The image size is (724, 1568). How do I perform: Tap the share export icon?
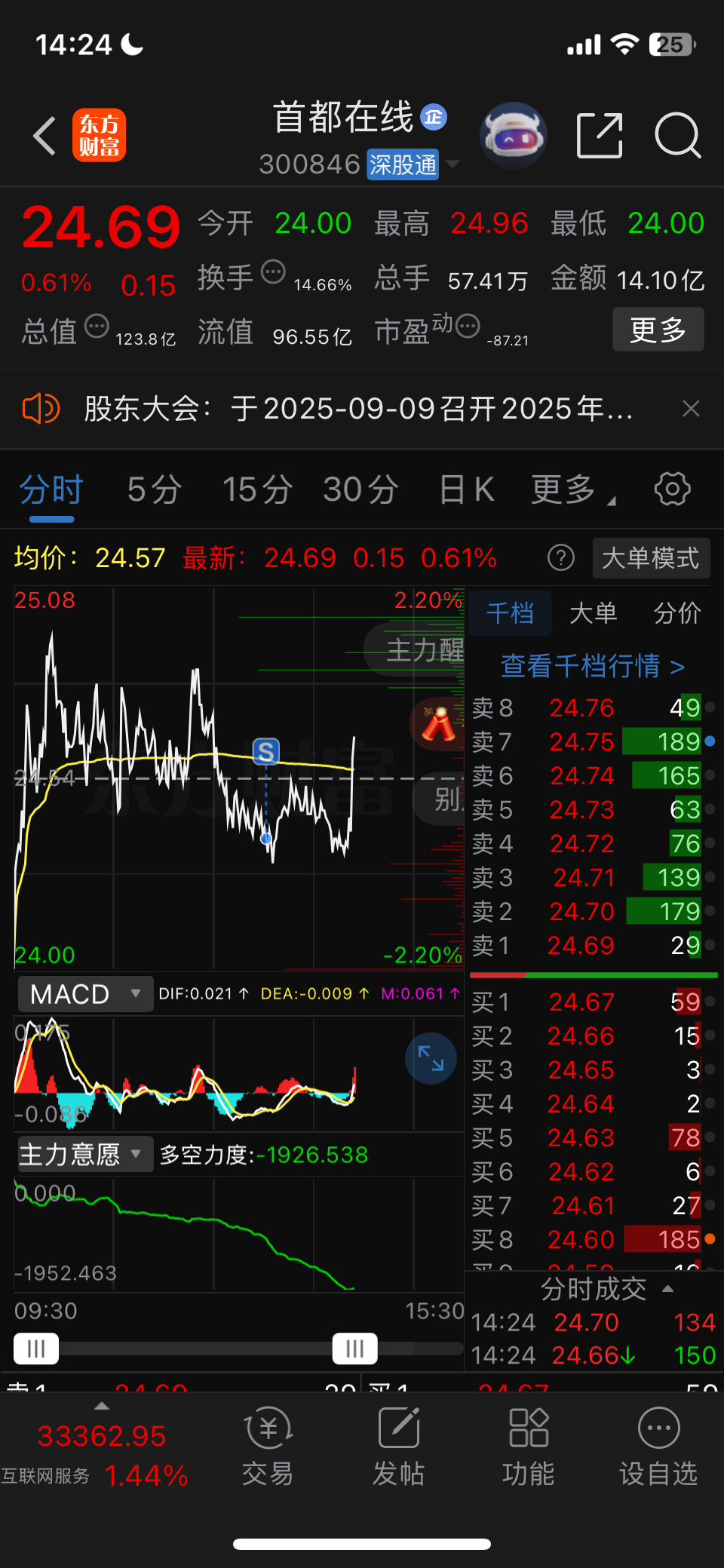coord(600,136)
